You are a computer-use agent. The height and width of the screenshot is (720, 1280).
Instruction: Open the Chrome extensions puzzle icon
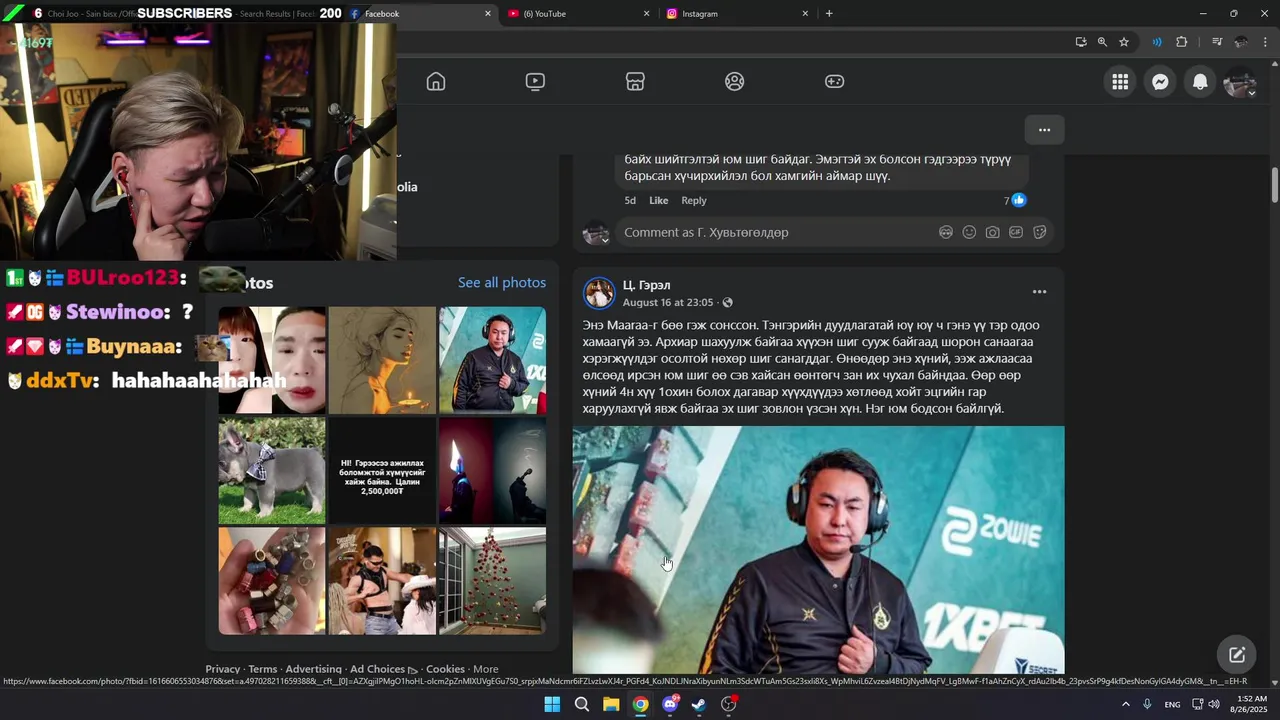[1182, 42]
